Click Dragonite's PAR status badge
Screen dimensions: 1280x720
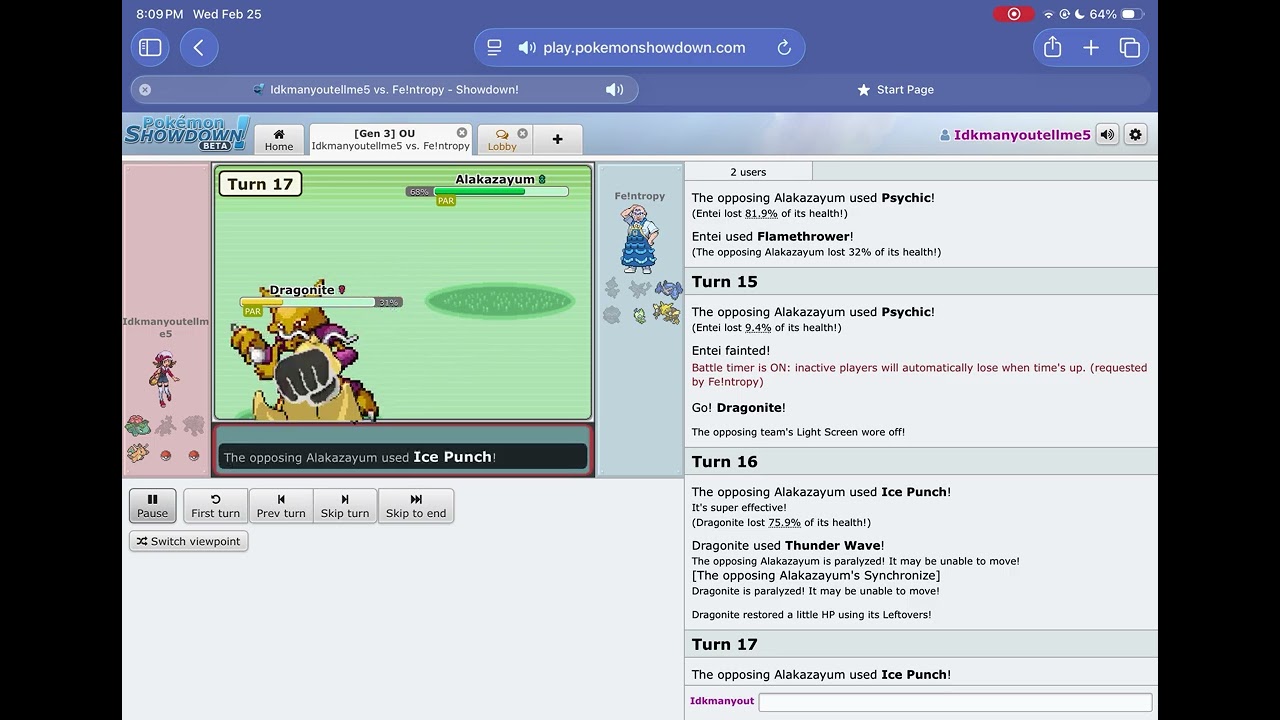click(x=253, y=312)
